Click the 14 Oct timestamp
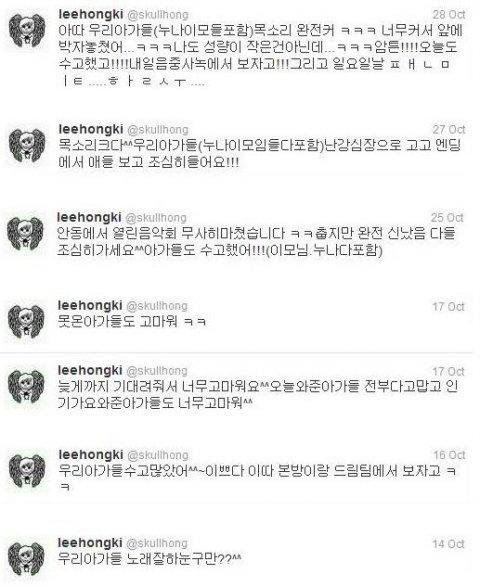 pyautogui.click(x=449, y=544)
